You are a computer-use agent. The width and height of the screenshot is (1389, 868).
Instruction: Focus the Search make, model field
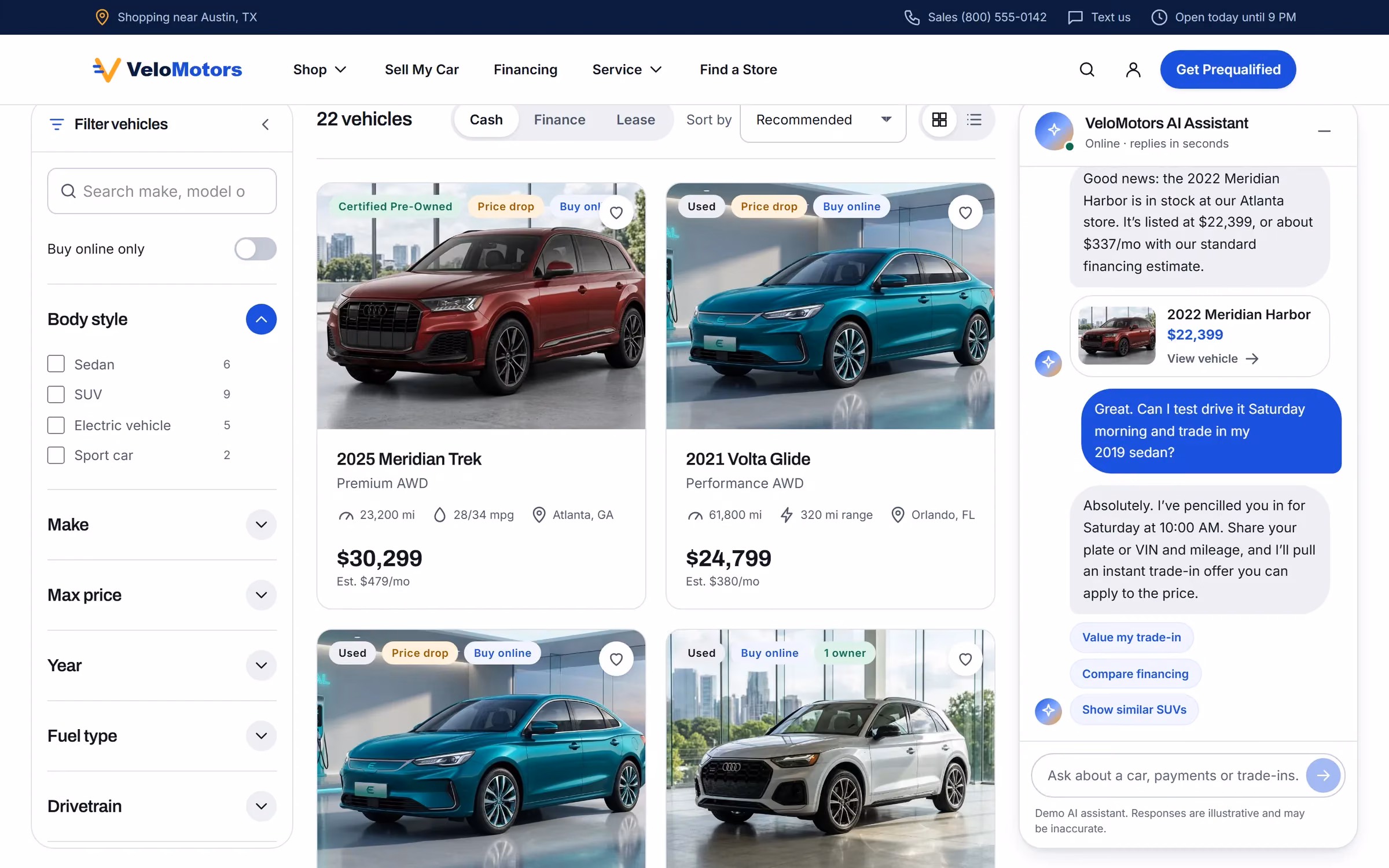[162, 191]
